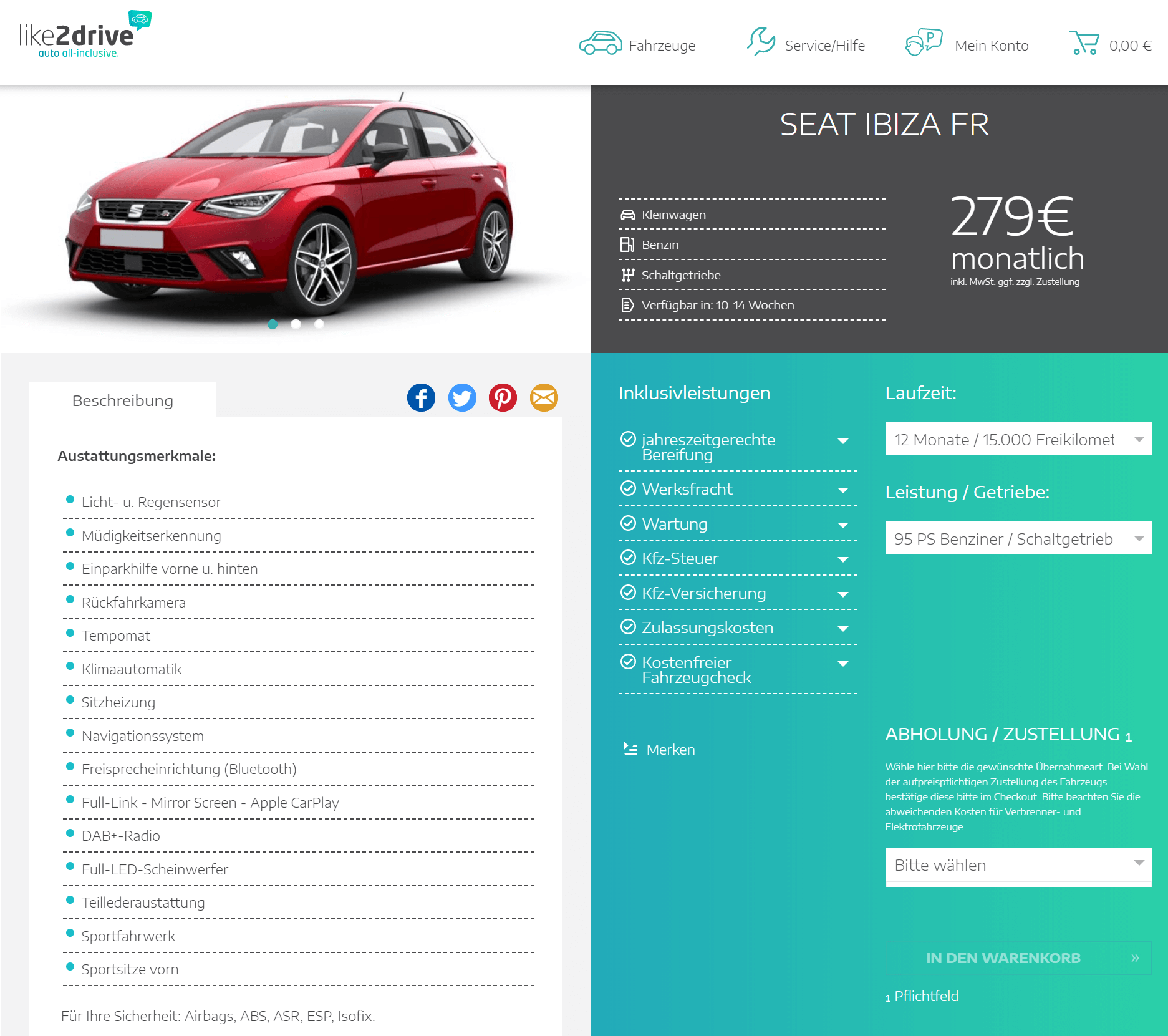Click the Service/Hilfe wrench icon
1168x1036 pixels.
tap(761, 41)
